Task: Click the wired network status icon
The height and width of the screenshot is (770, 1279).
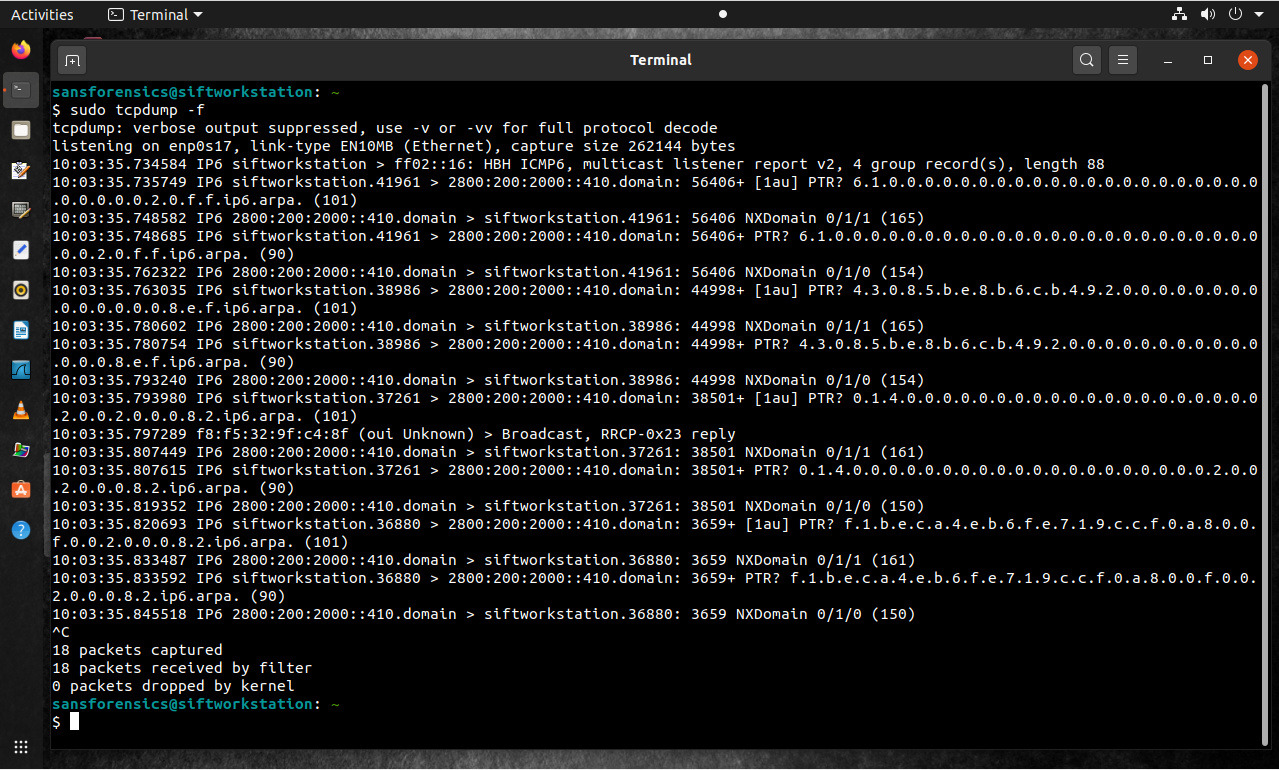Action: 1179,14
